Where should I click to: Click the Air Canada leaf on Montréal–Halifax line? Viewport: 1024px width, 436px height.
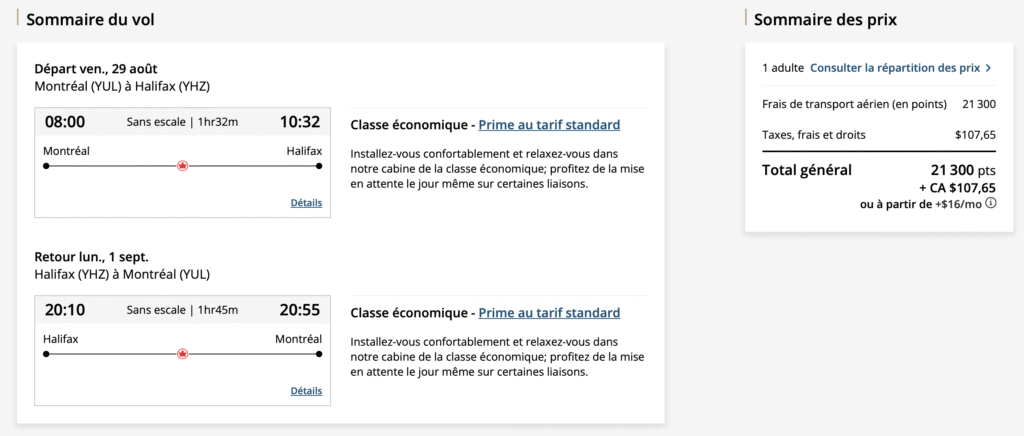point(182,166)
